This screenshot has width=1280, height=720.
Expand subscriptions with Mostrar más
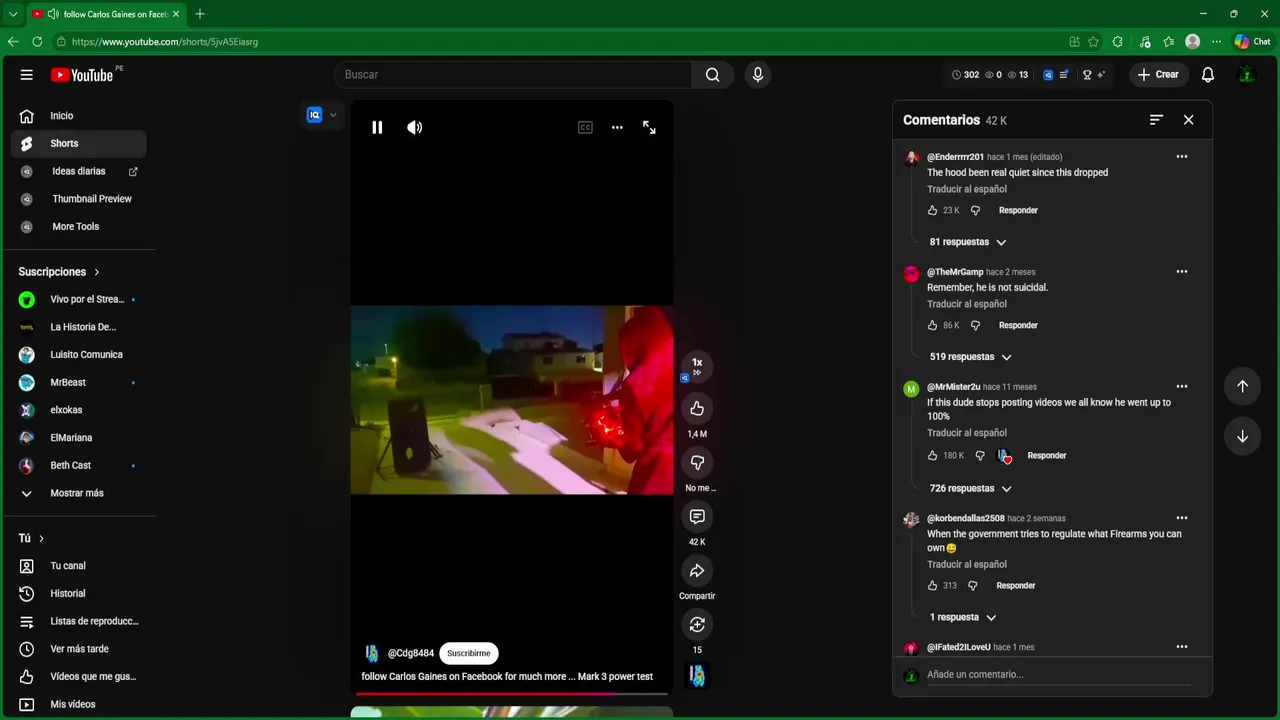(x=79, y=493)
